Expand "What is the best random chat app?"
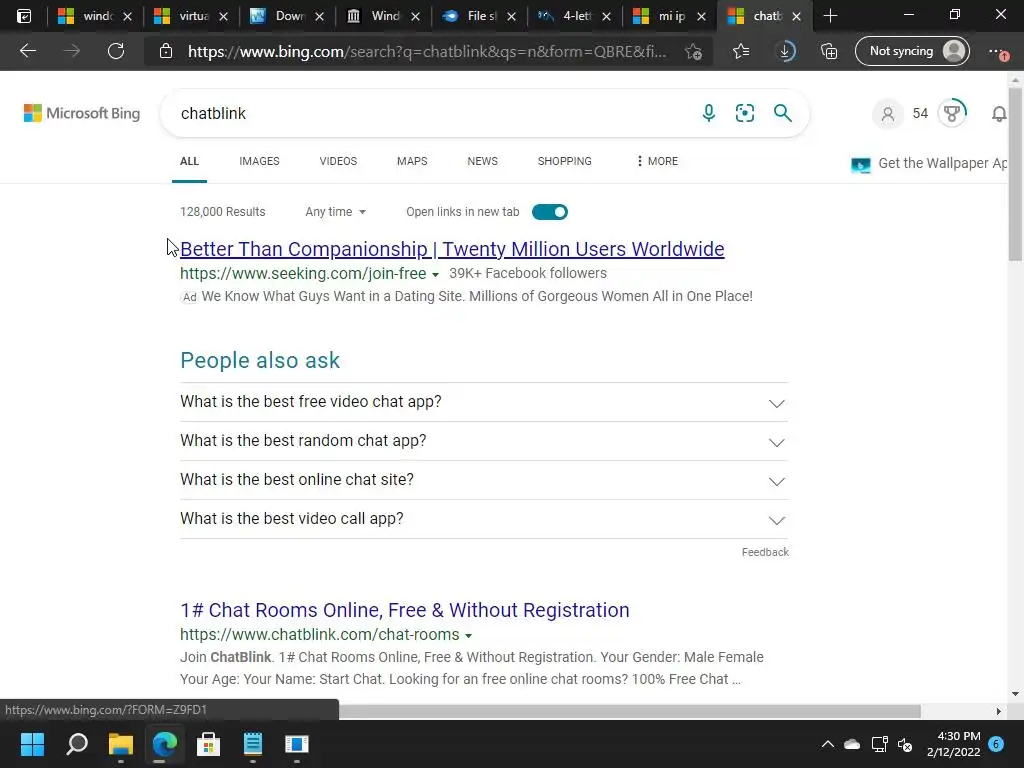Viewport: 1024px width, 768px height. pos(484,441)
